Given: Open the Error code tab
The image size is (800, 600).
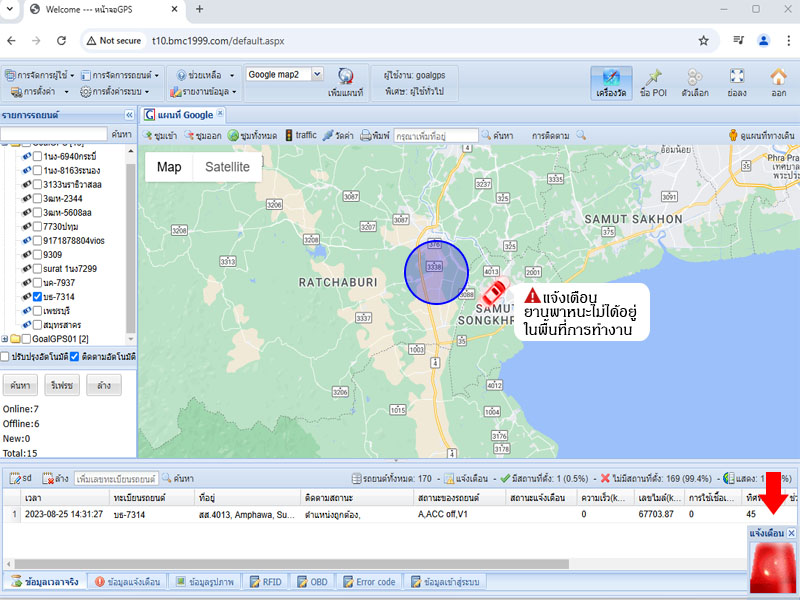Looking at the screenshot, I should coord(369,582).
